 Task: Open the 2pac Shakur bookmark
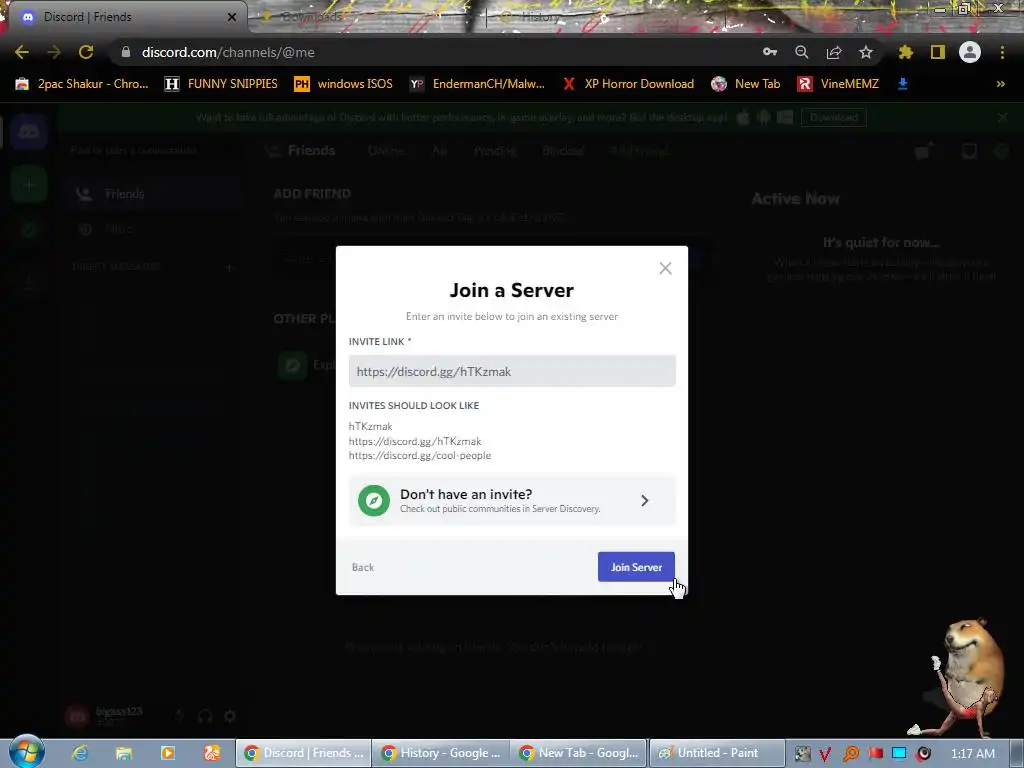[x=82, y=84]
